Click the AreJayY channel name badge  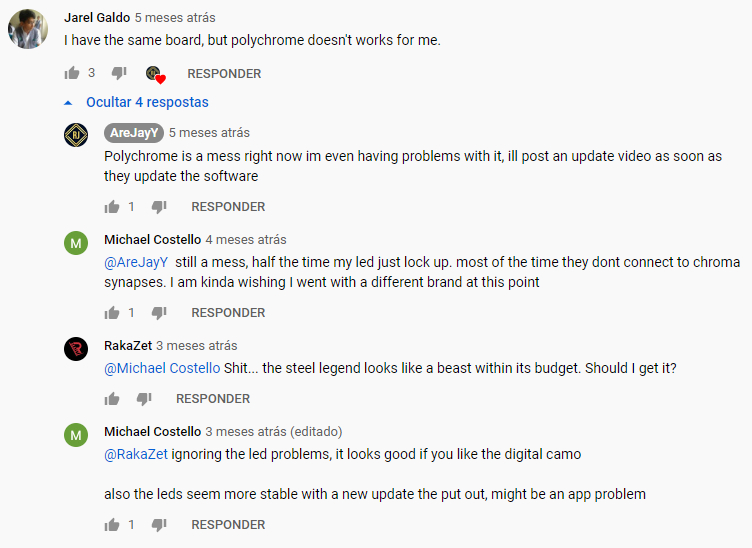tap(133, 133)
